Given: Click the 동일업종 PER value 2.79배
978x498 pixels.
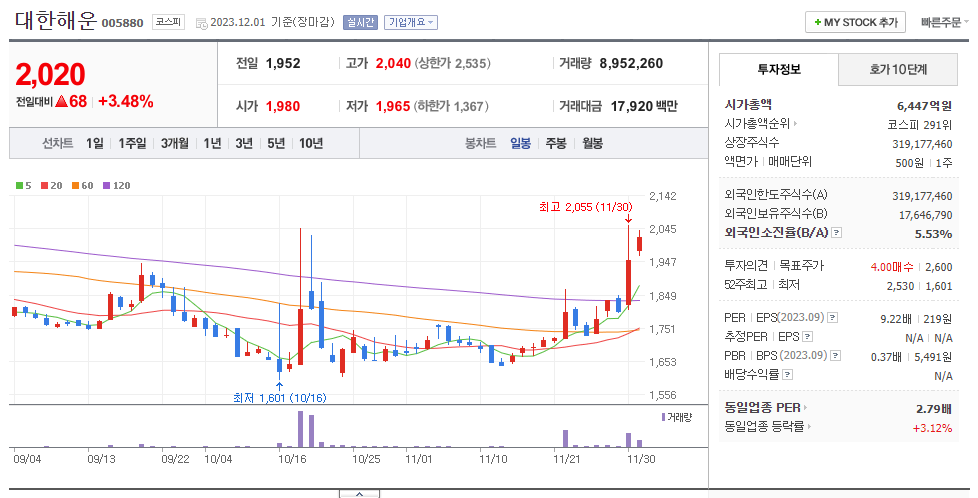Looking at the screenshot, I should 934,409.
